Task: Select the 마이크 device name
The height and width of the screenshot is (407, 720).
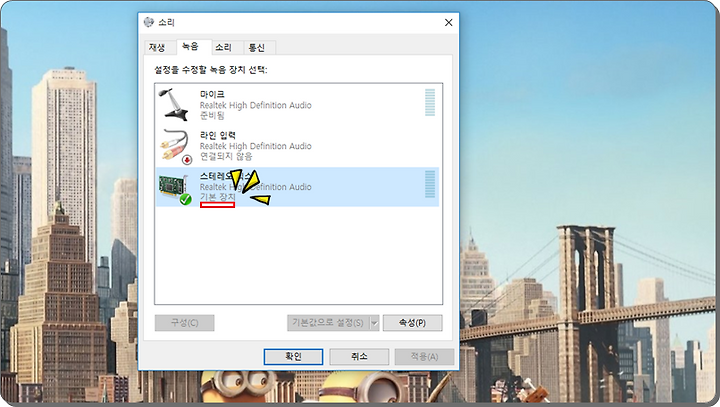Action: (x=212, y=94)
